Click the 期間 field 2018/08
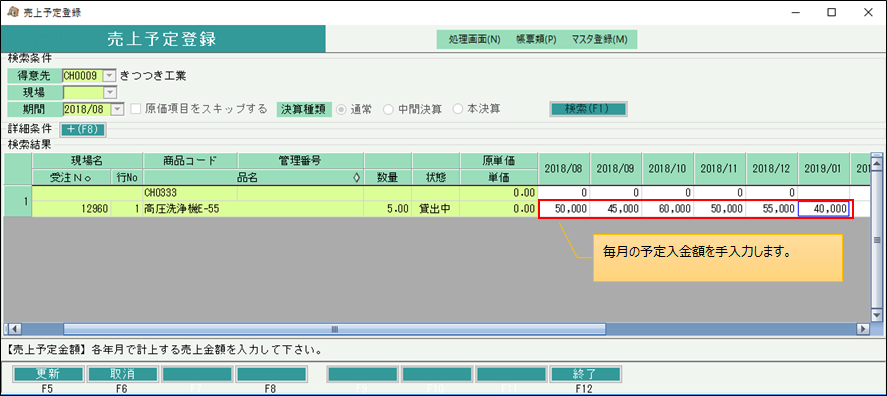 pos(87,109)
